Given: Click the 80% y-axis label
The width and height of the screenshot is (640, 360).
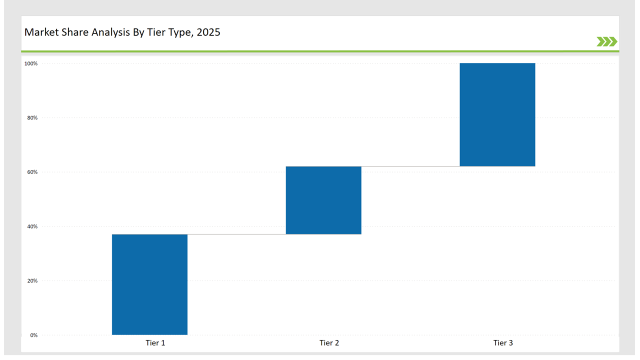Looking at the screenshot, I should (x=32, y=118).
